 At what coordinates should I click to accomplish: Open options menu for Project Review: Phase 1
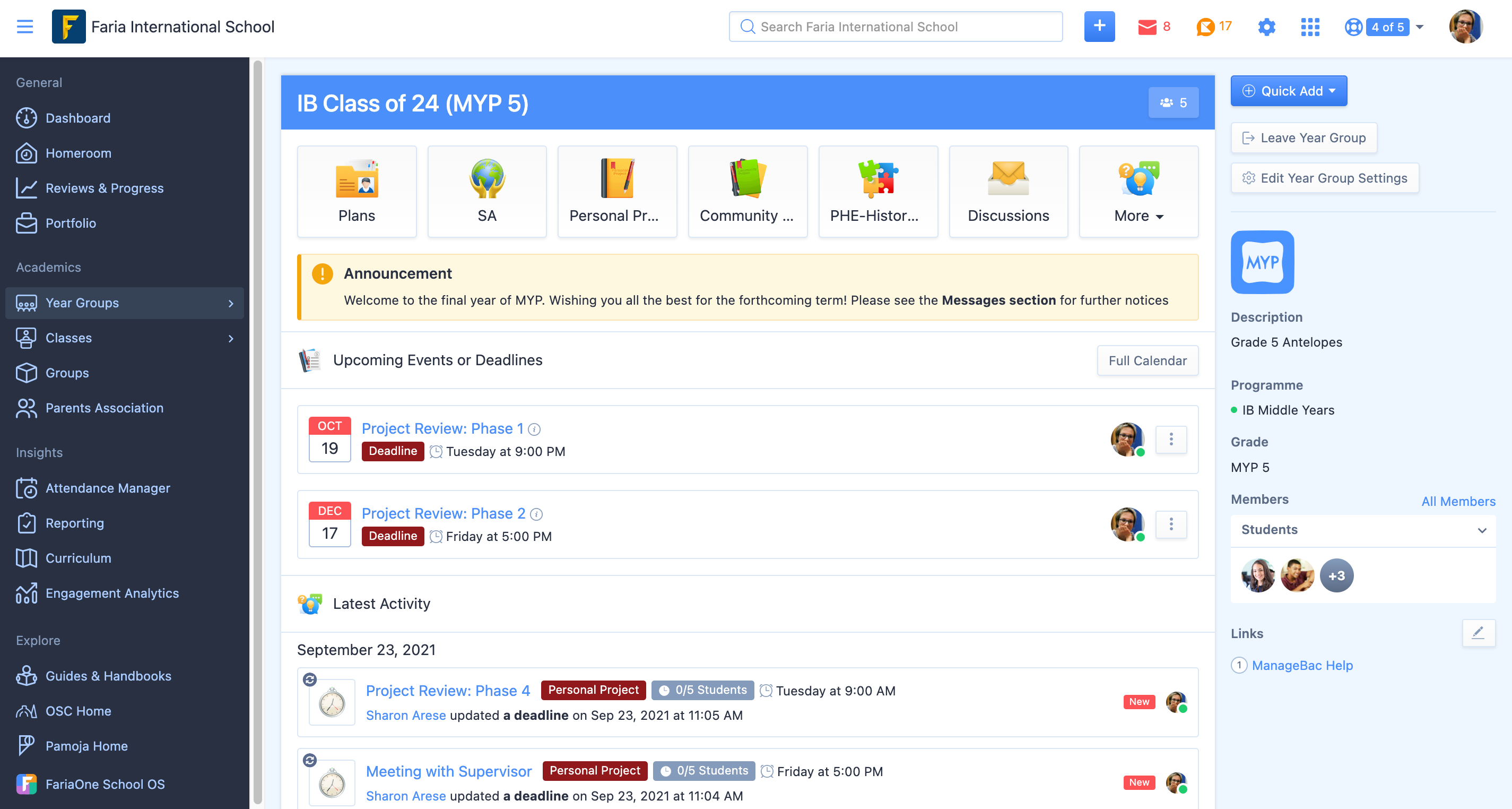click(1170, 440)
